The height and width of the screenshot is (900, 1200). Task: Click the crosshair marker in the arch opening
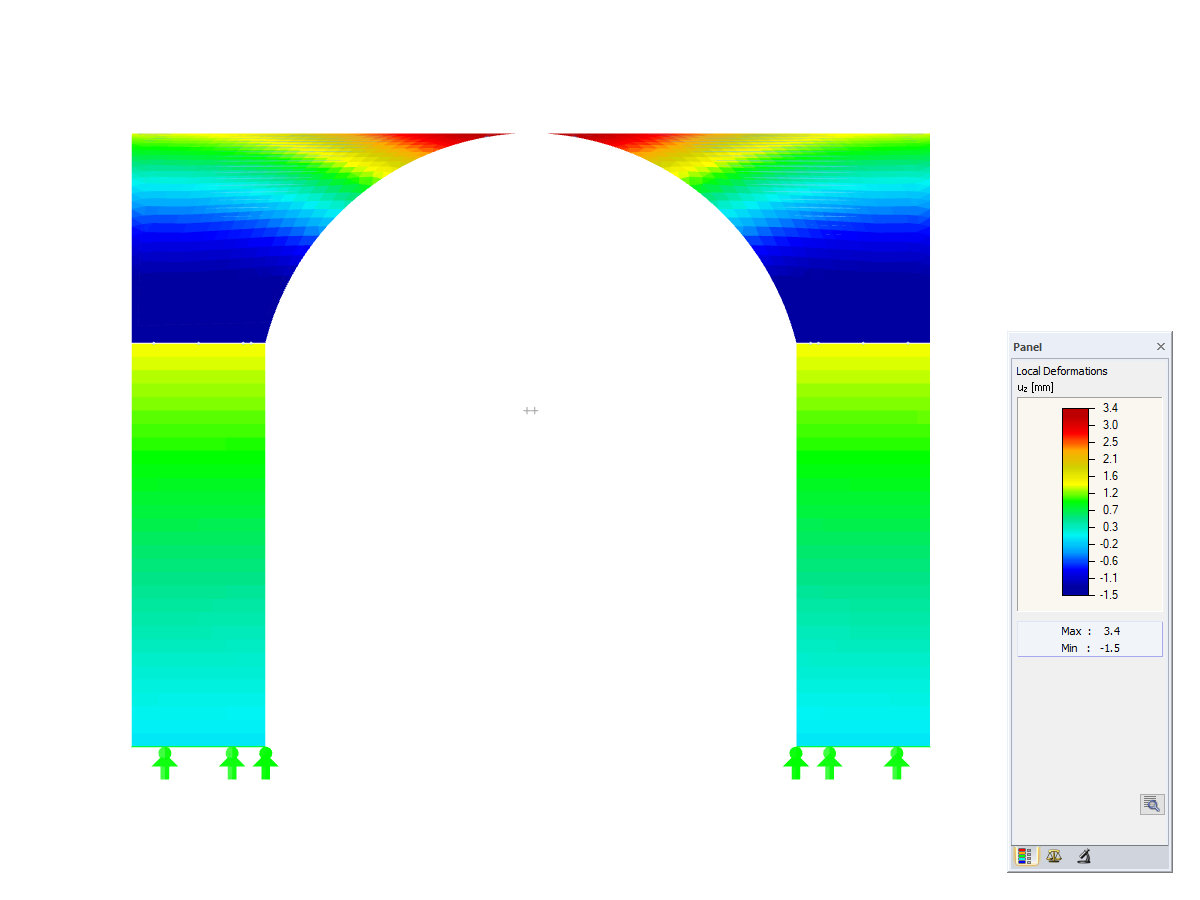click(x=531, y=410)
